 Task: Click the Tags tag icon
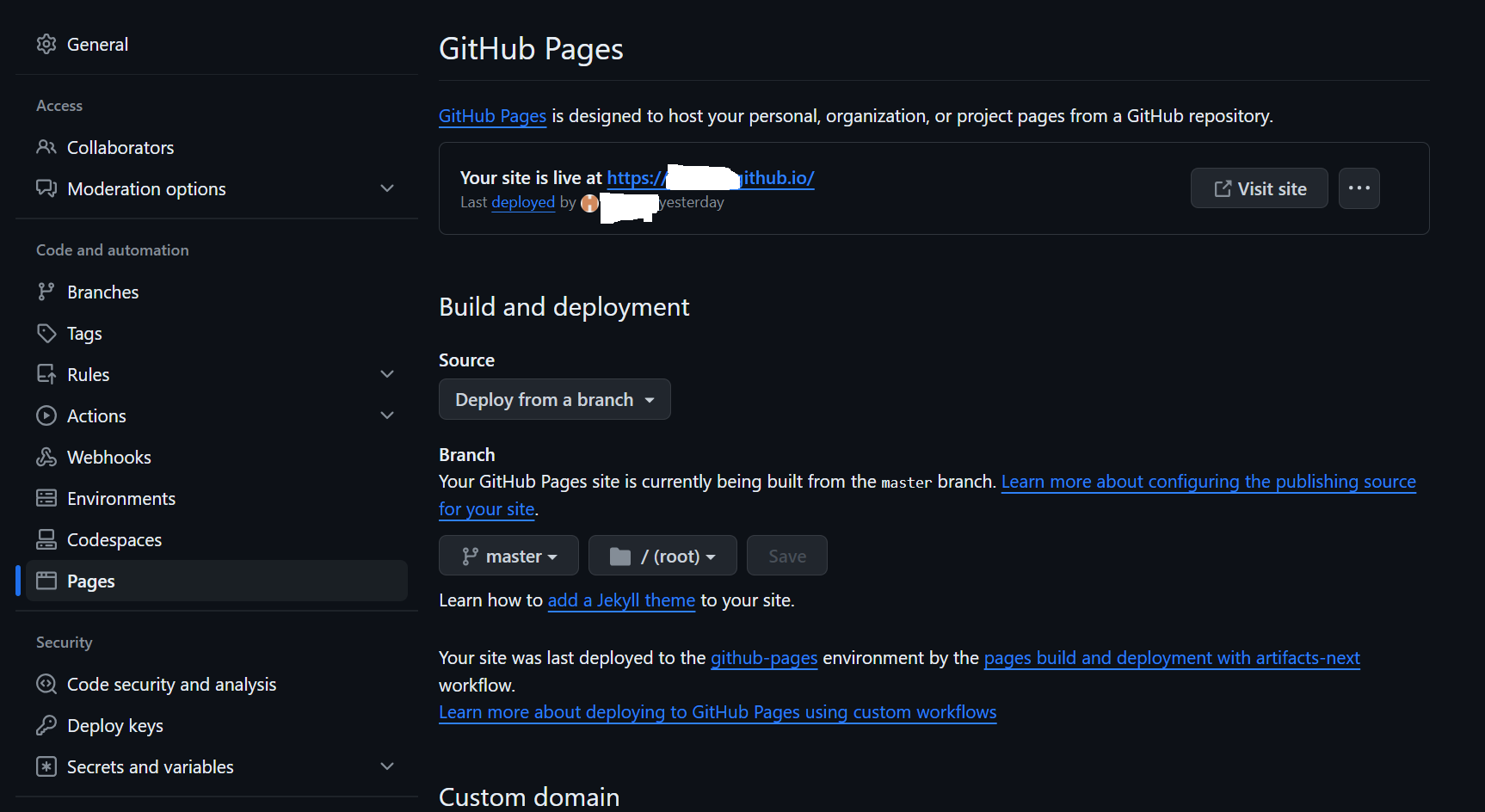(x=46, y=333)
